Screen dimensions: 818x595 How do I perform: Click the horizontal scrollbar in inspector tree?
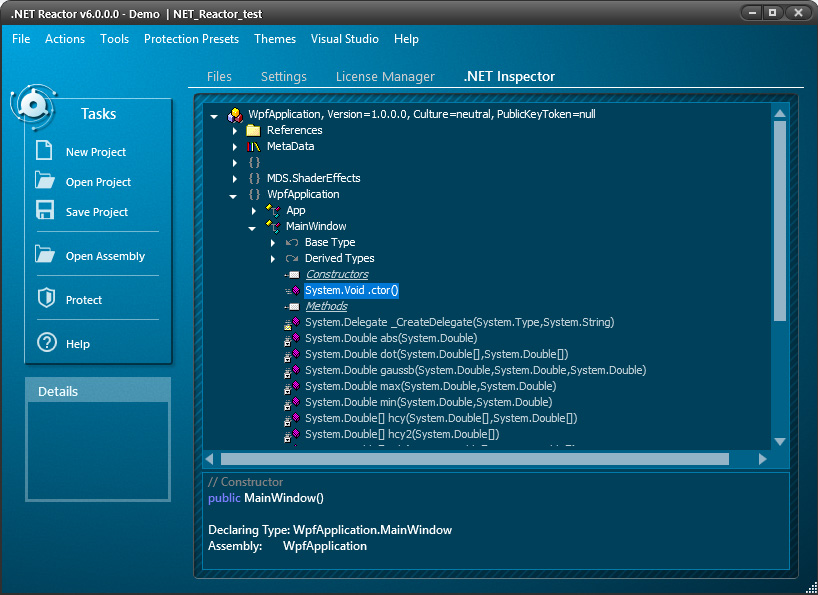474,459
